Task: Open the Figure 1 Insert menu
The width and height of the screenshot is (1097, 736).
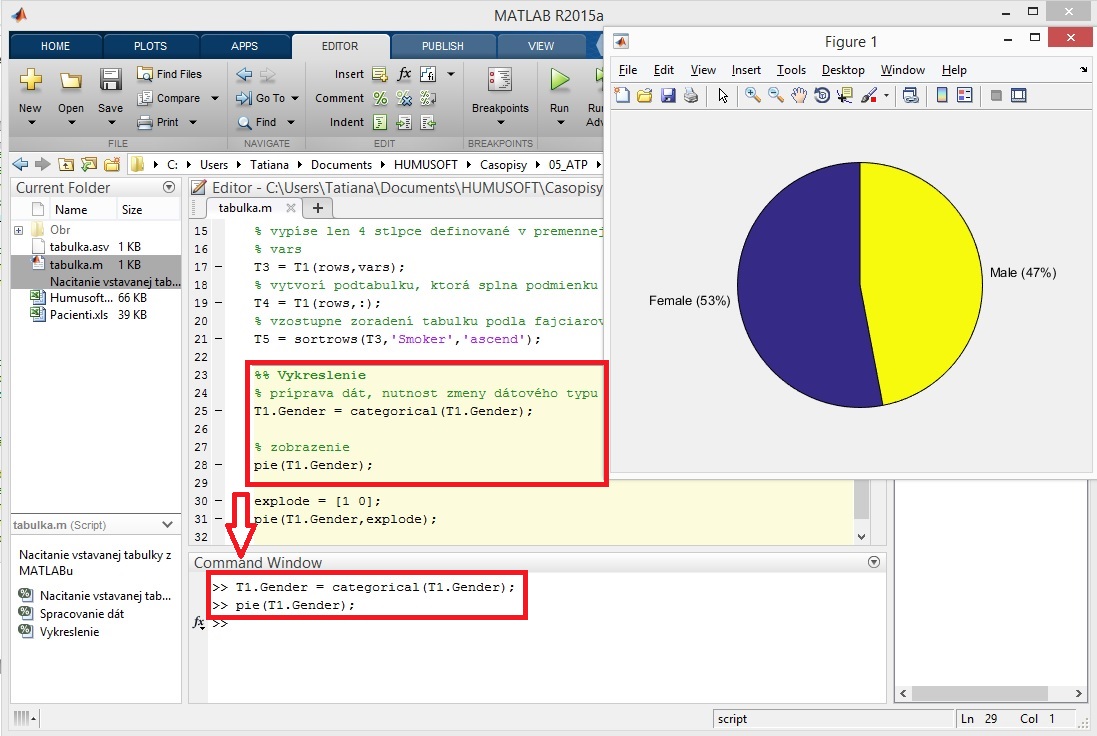Action: coord(746,70)
